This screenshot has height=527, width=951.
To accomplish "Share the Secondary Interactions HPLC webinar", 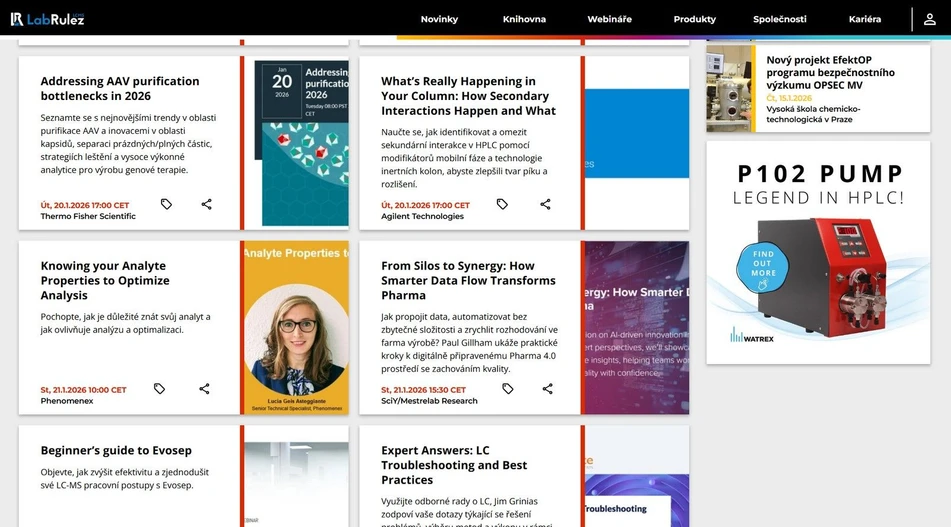I will (545, 204).
